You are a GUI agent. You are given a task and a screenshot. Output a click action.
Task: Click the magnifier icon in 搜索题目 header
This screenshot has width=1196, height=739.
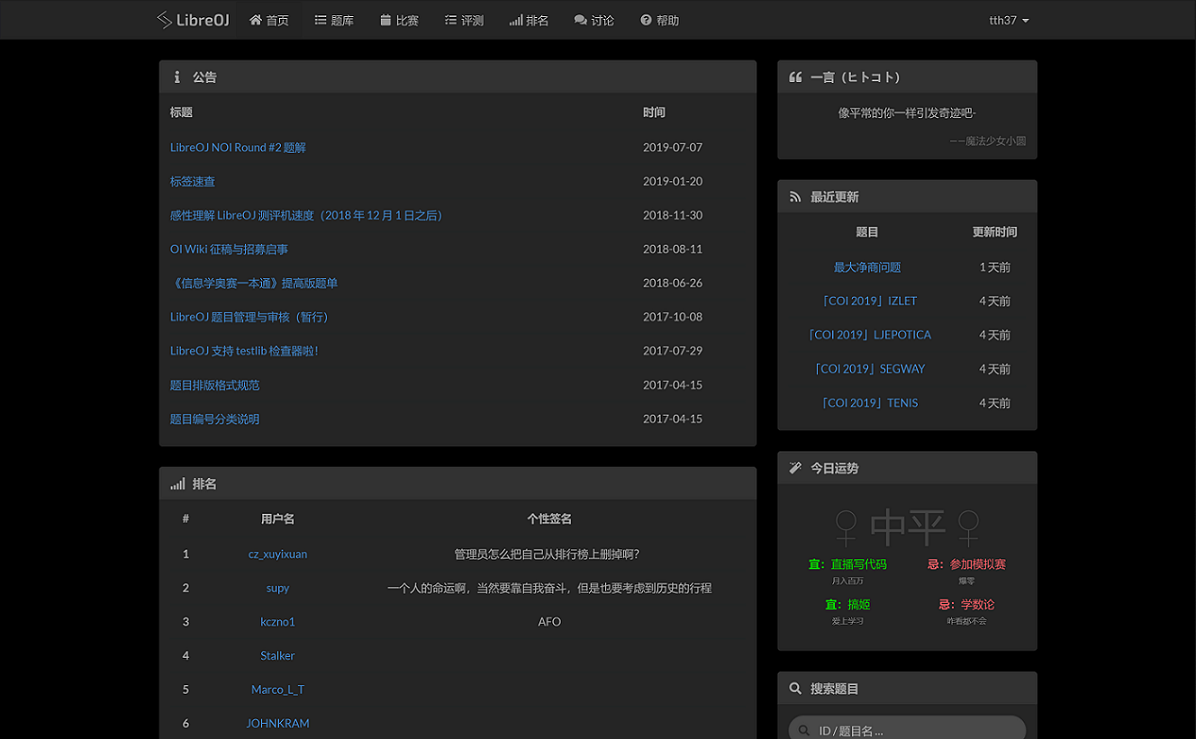796,688
